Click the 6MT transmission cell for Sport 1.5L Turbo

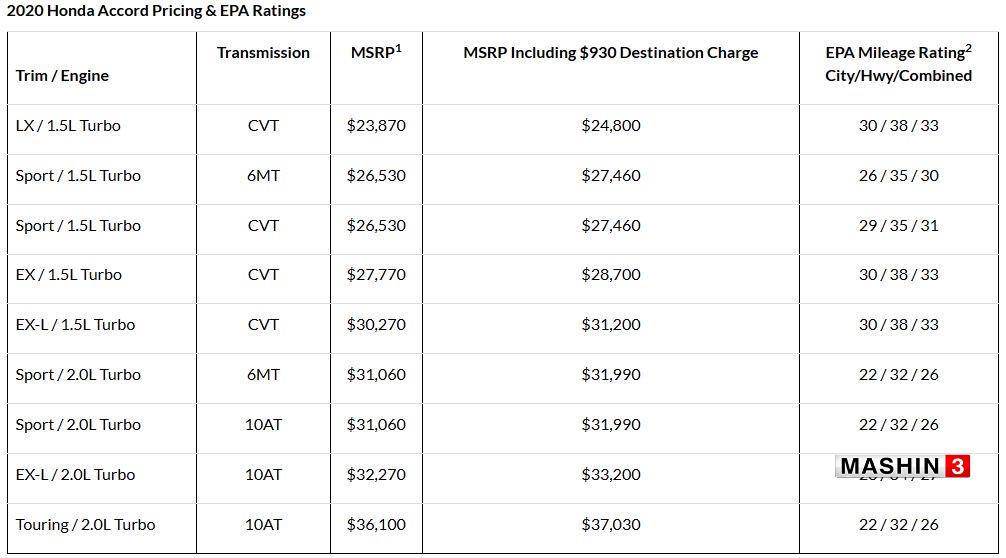click(263, 176)
